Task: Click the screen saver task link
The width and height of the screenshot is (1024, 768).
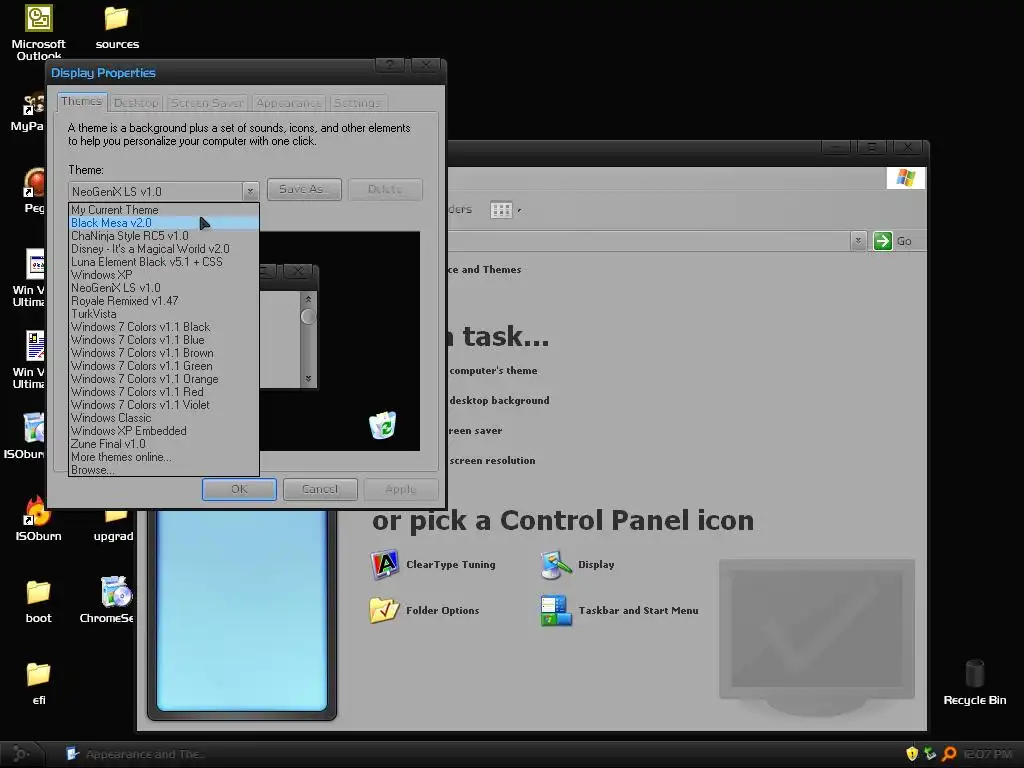Action: point(475,431)
